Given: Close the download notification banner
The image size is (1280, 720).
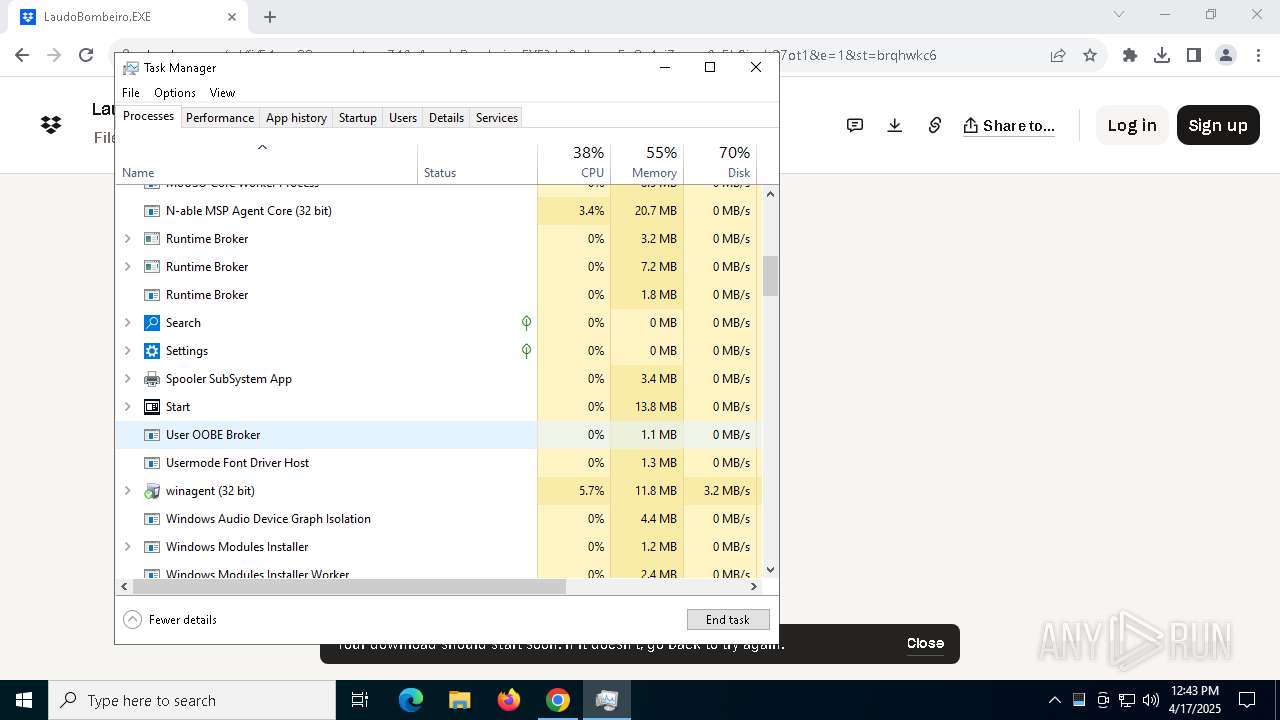Looking at the screenshot, I should click(x=925, y=643).
